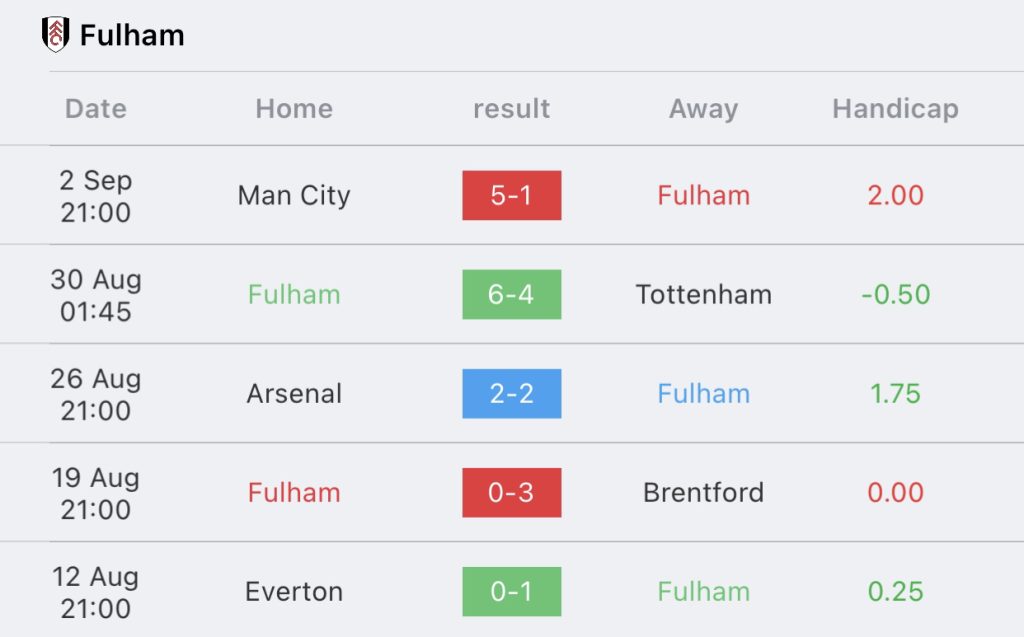Click the Man City team name
The height and width of the screenshot is (637, 1024).
click(294, 196)
